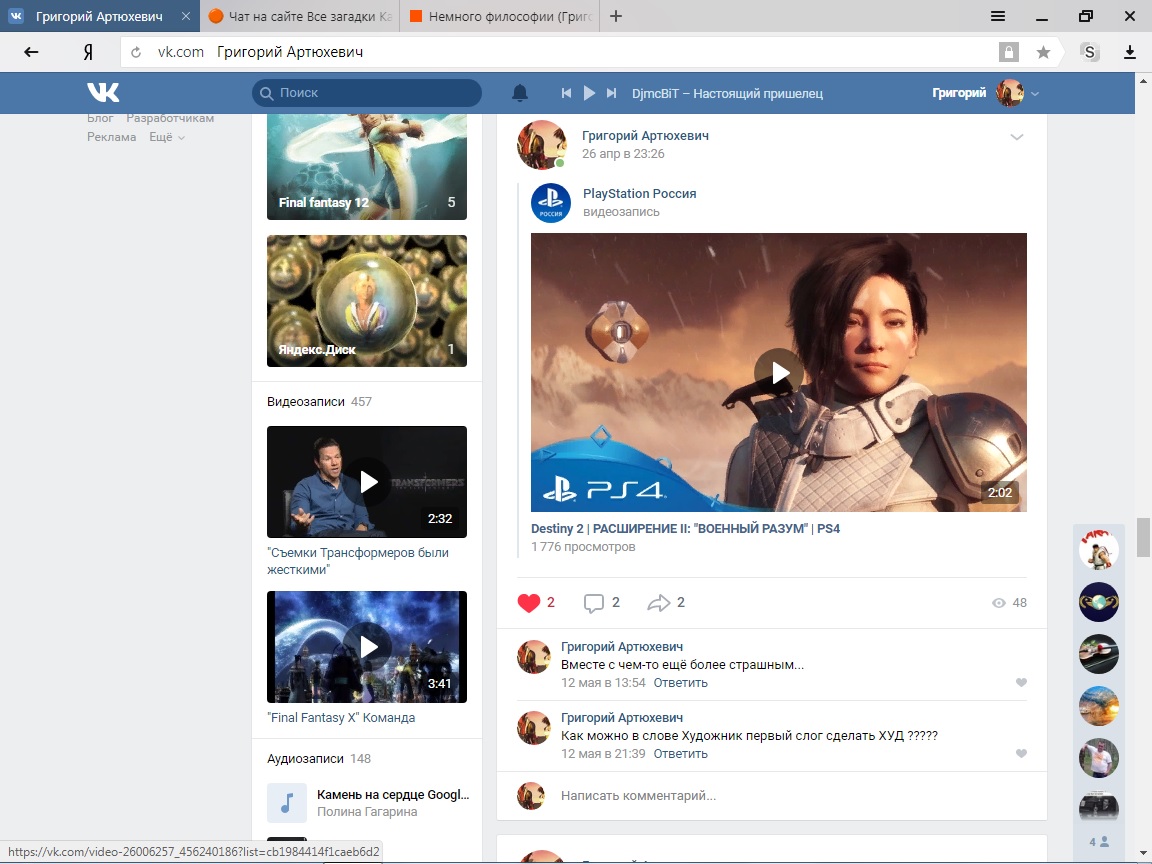Toggle the red heart like on post

tap(529, 603)
